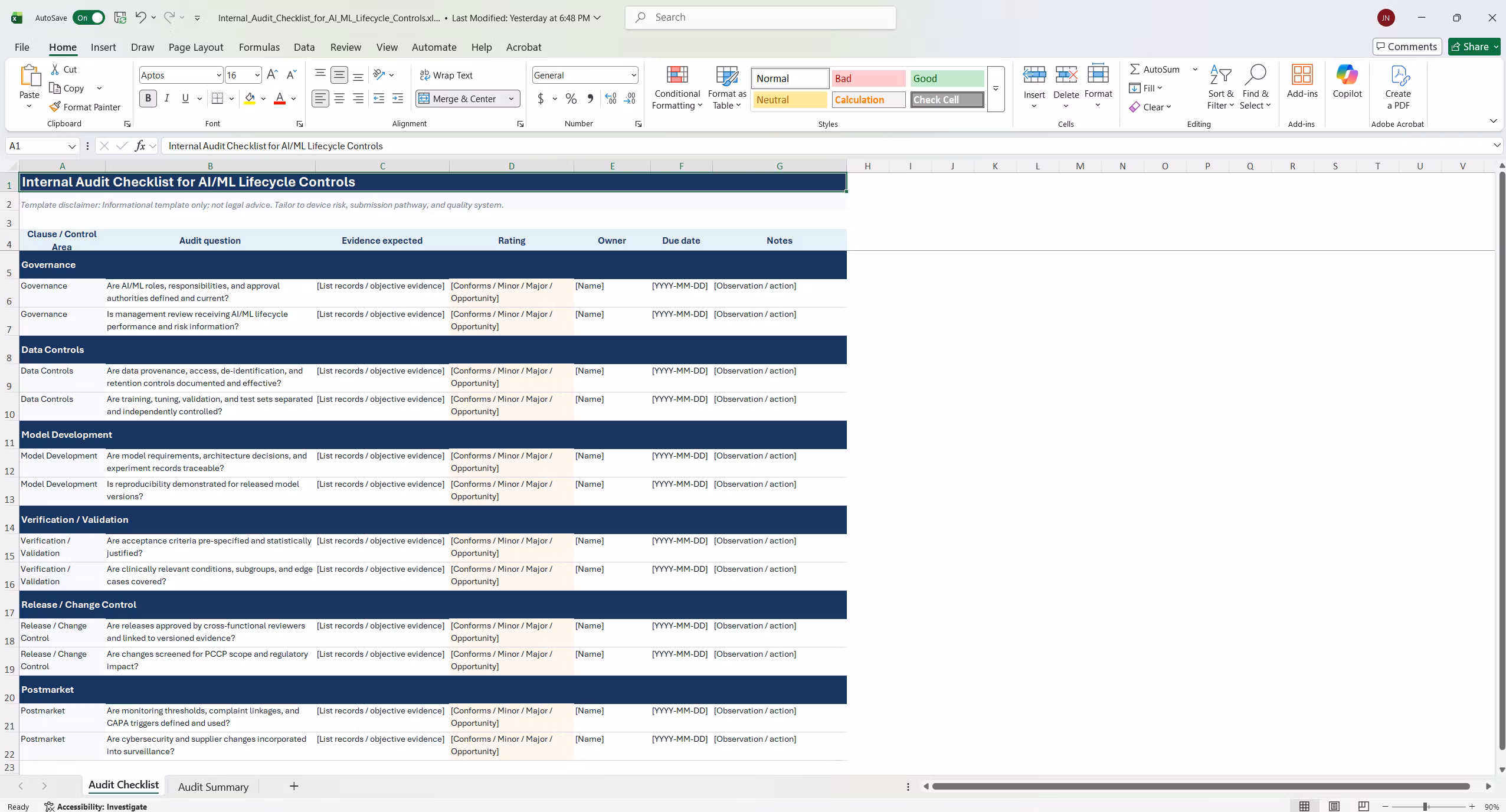Adjust the zoom slider handle

pyautogui.click(x=1425, y=806)
